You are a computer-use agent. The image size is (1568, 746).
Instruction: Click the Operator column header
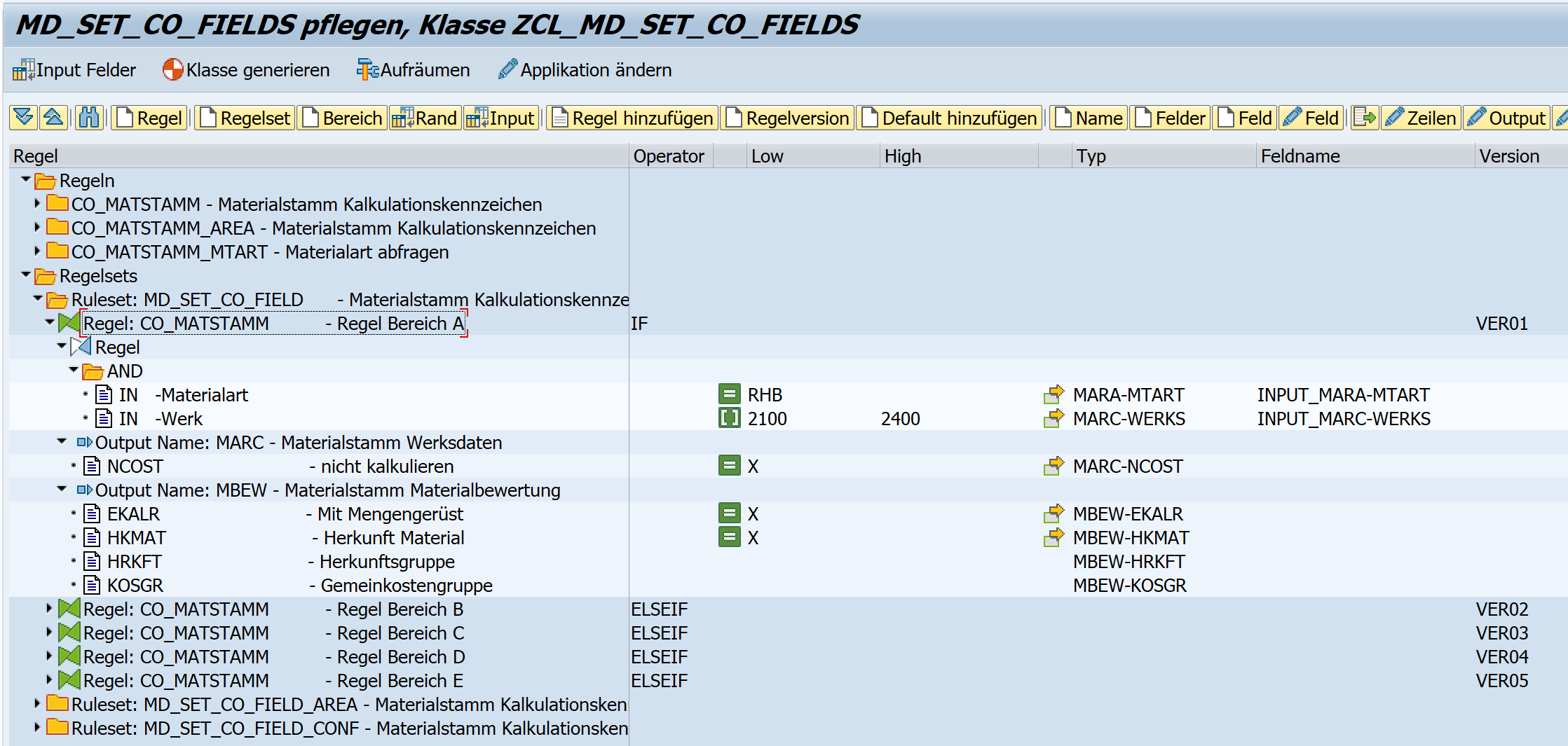[x=669, y=156]
